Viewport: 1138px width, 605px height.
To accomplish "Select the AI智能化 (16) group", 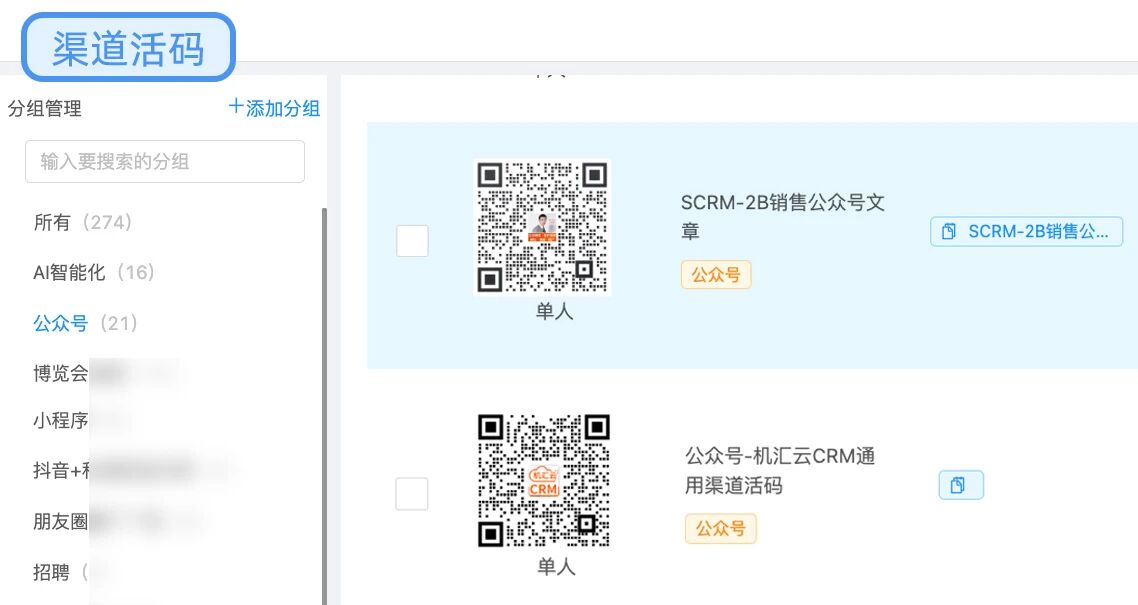I will 93,272.
